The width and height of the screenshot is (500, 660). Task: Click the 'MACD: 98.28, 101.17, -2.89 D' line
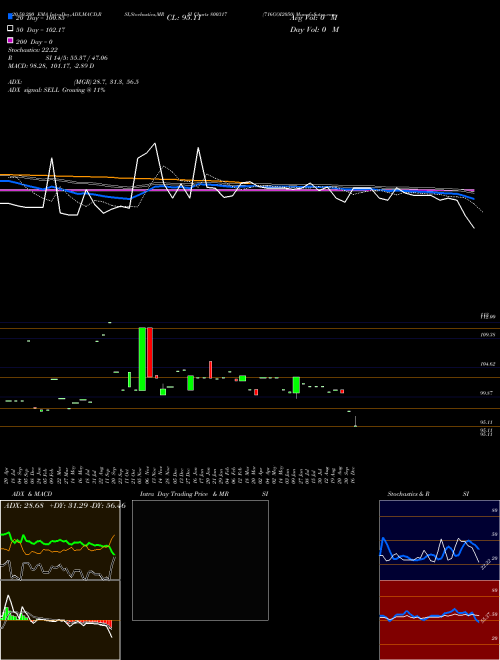[51, 66]
